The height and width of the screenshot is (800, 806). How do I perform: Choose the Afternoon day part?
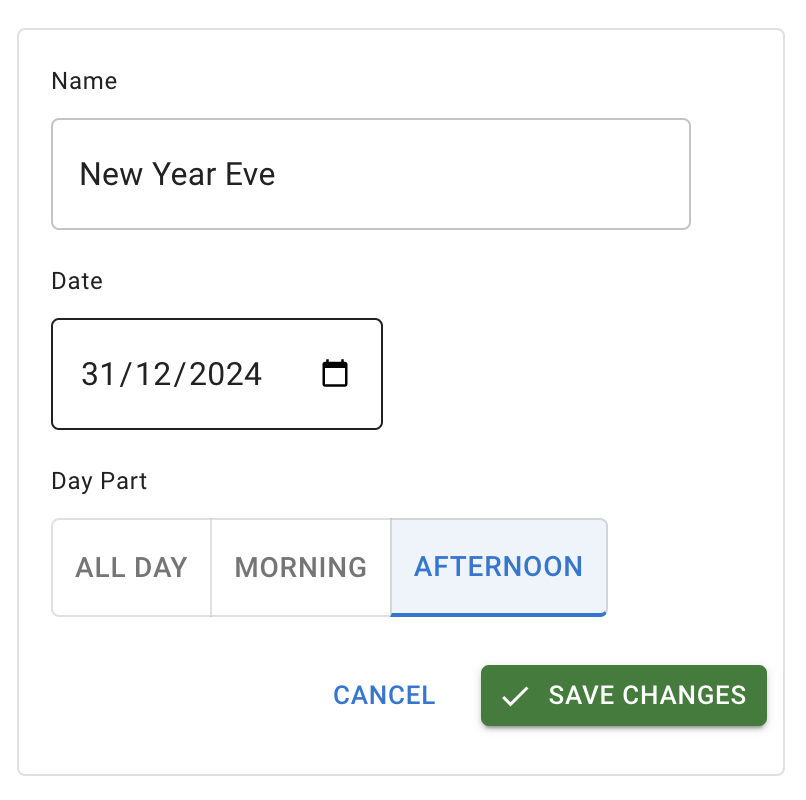pos(498,567)
